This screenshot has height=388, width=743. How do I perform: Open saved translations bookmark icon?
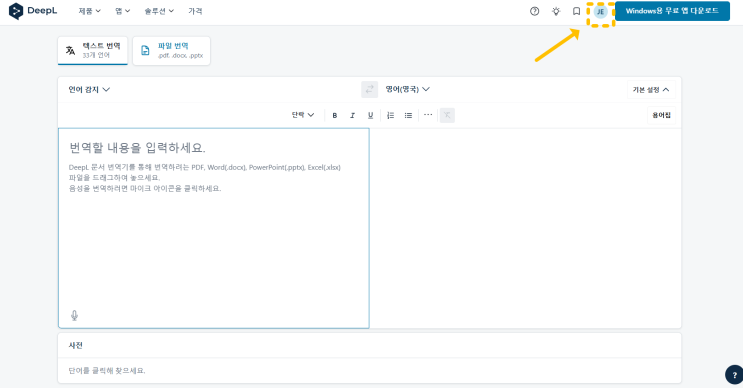(x=576, y=11)
